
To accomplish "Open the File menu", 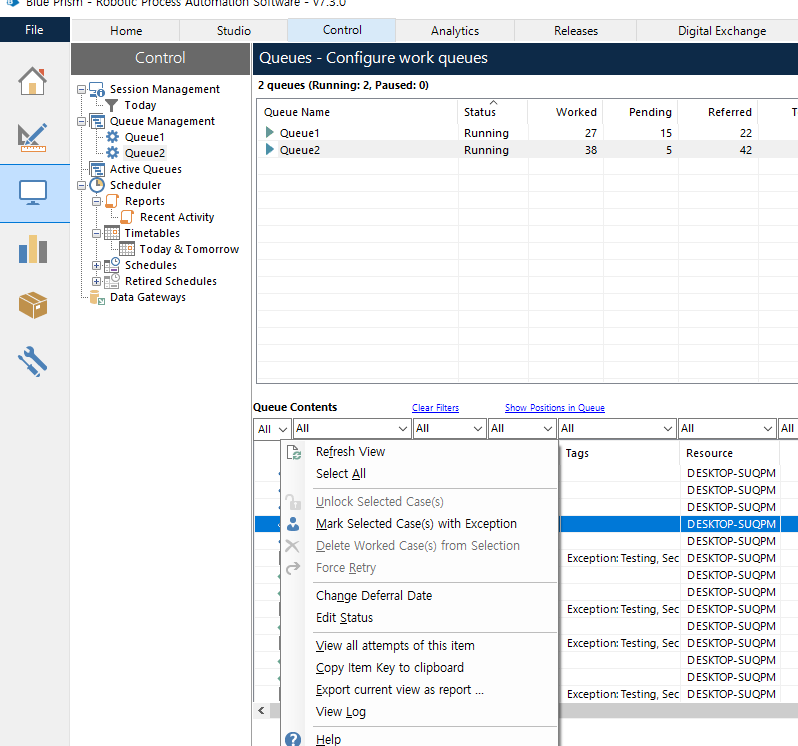I will click(35, 30).
